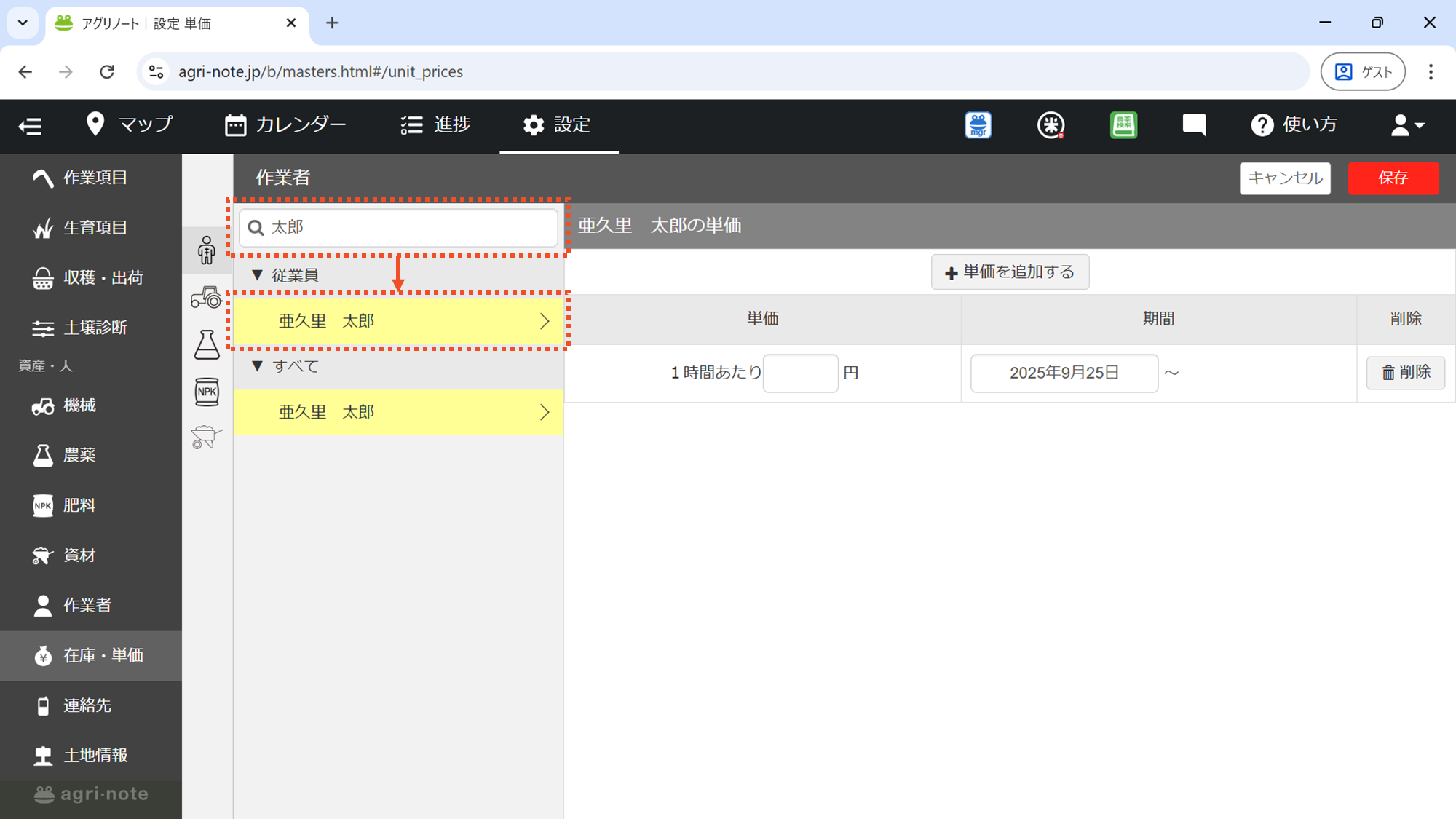
Task: Click the circular asterisk notification icon
Action: pyautogui.click(x=1051, y=125)
